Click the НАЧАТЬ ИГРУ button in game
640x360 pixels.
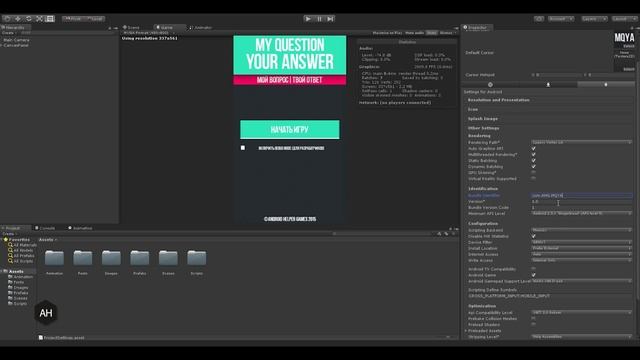click(x=290, y=129)
